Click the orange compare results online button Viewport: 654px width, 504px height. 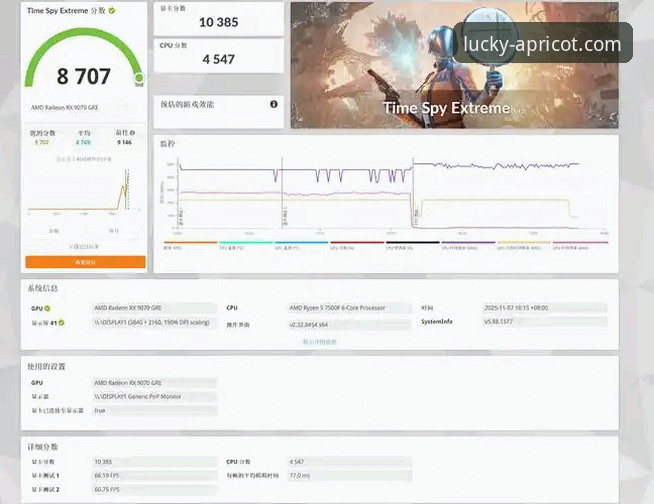coord(85,262)
